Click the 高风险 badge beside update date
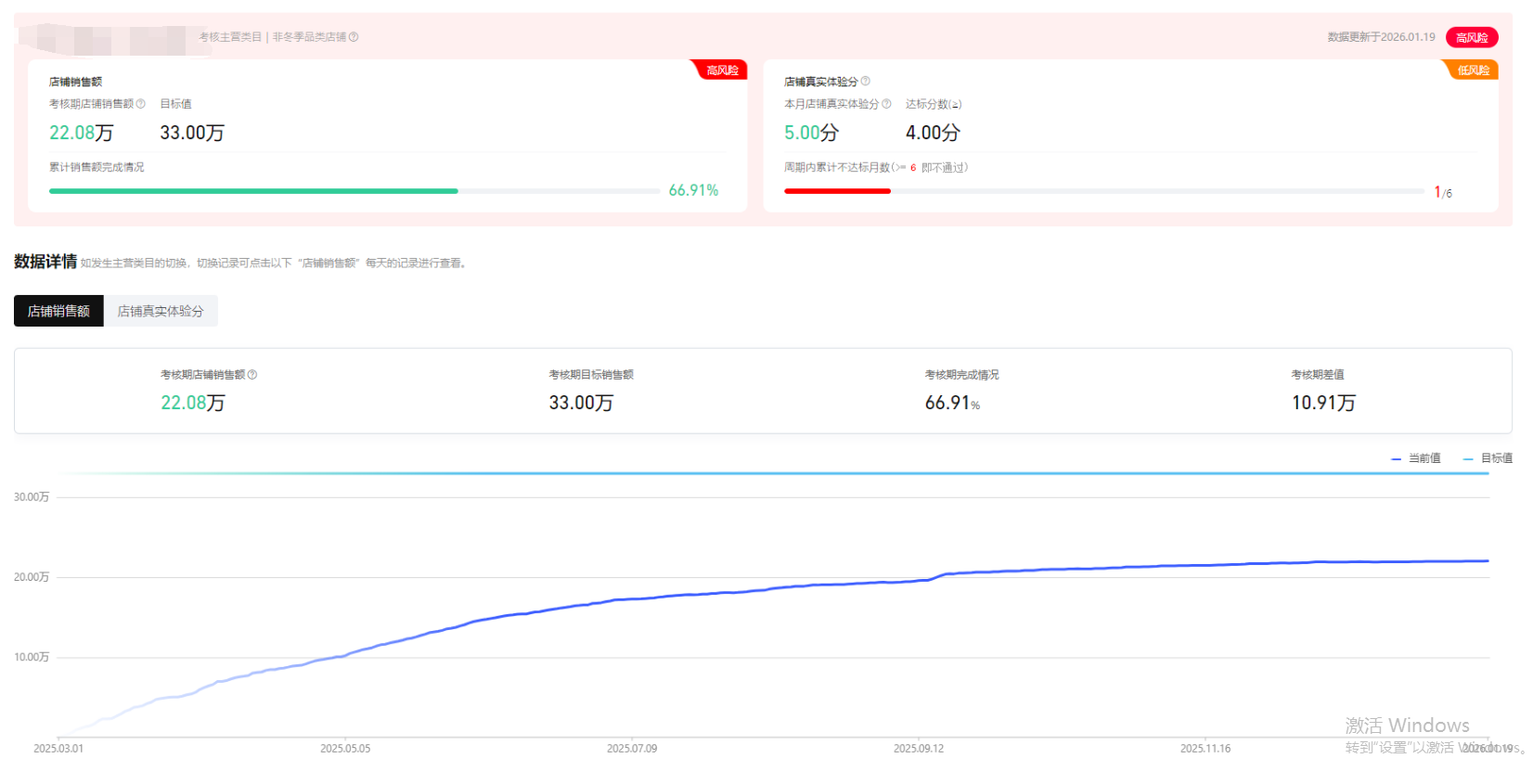1533x784 pixels. pyautogui.click(x=1471, y=37)
